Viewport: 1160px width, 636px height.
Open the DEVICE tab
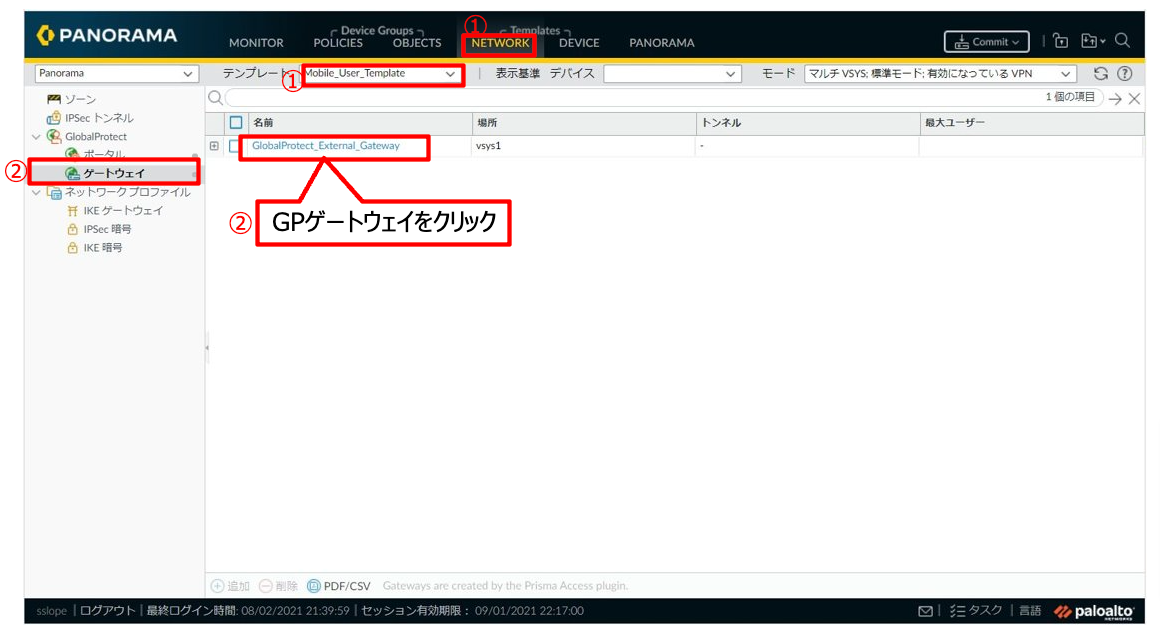point(579,43)
